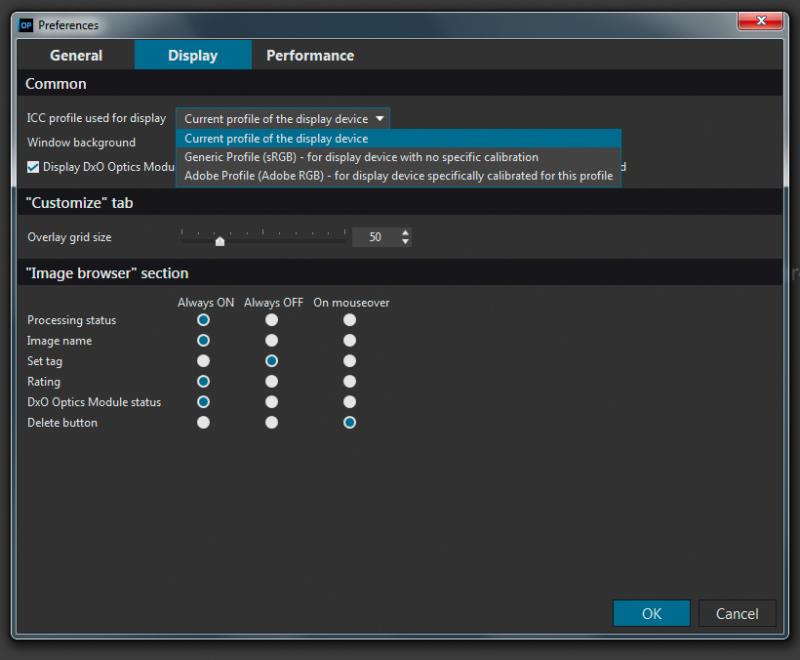Click the "ICC profile used for display" label
This screenshot has width=800, height=660.
pos(96,118)
